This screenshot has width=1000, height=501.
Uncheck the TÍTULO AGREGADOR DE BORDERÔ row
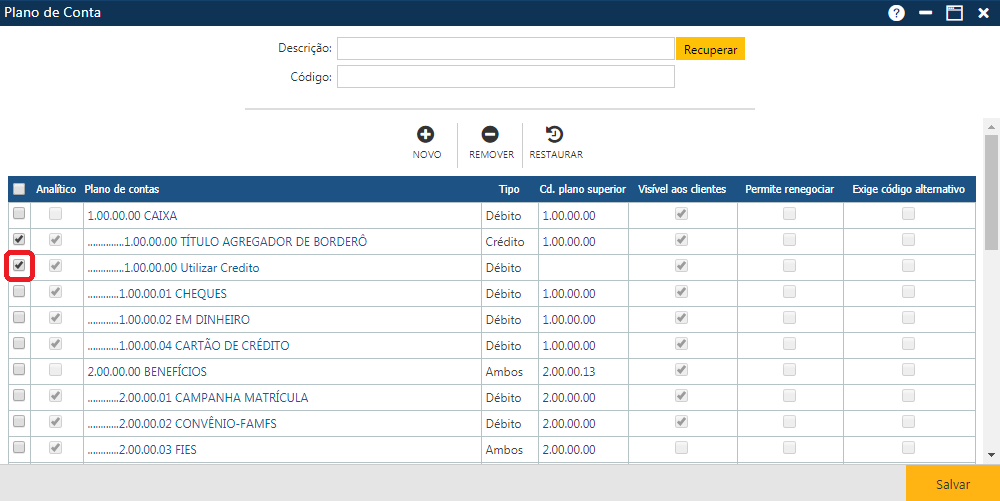coord(19,240)
